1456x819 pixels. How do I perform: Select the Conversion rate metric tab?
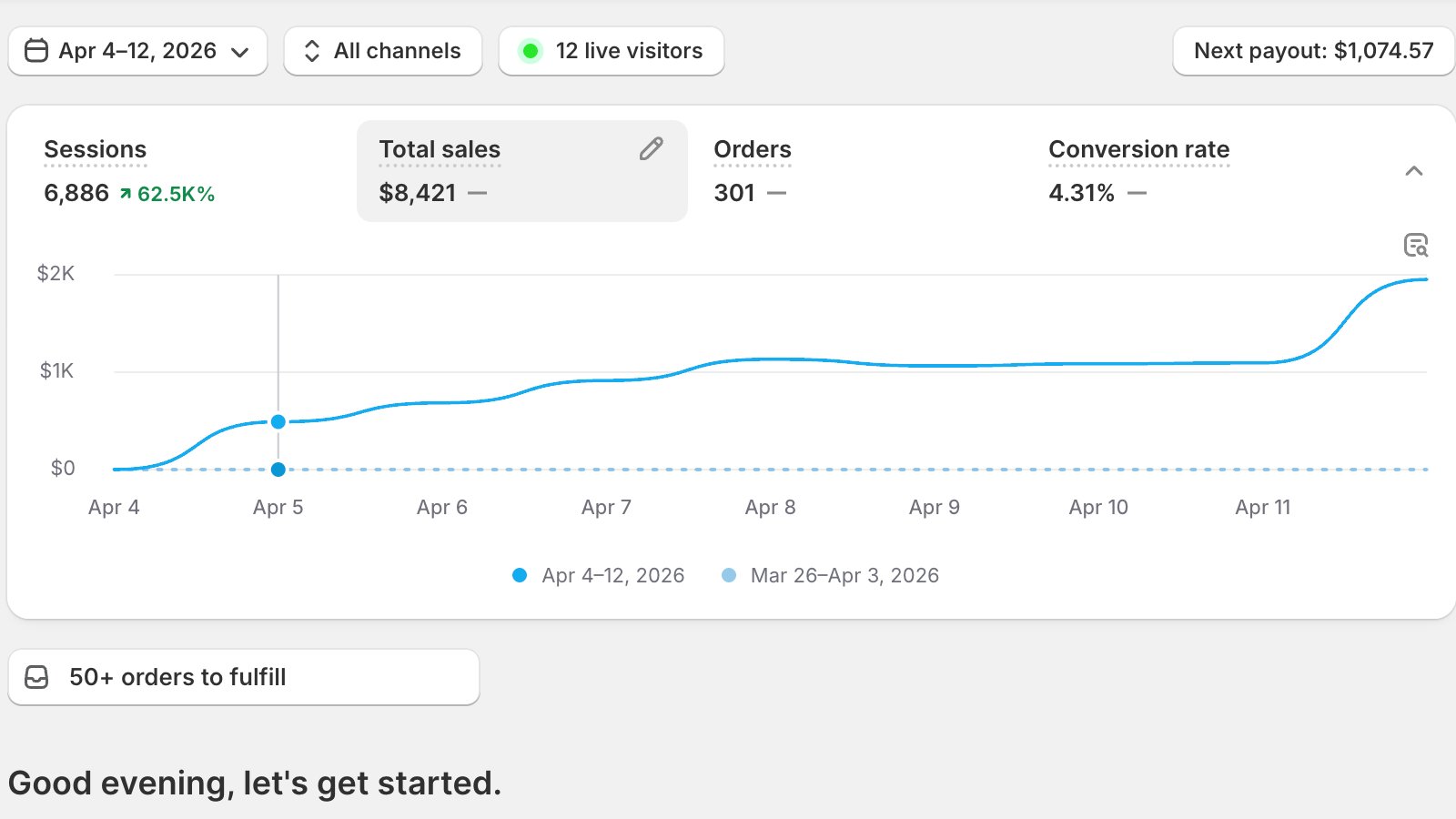pos(1138,149)
